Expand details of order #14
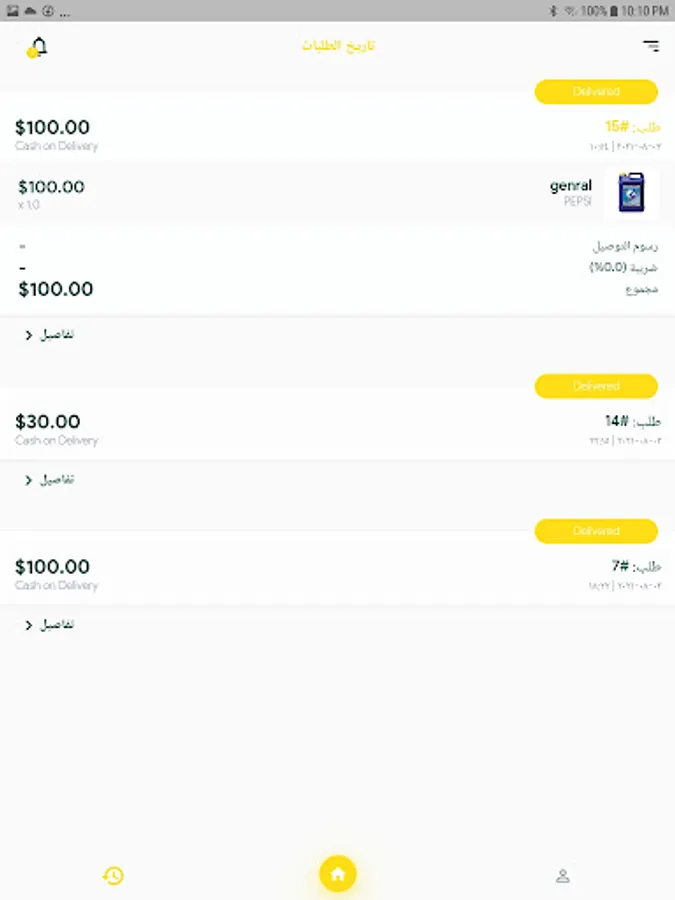675x900 pixels. click(x=50, y=480)
